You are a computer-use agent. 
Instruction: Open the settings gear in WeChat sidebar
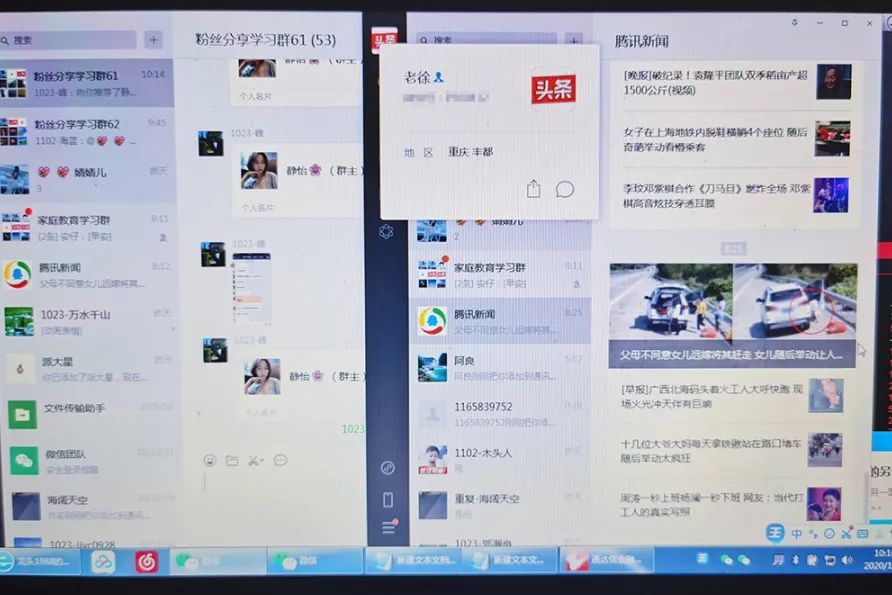coord(387,230)
